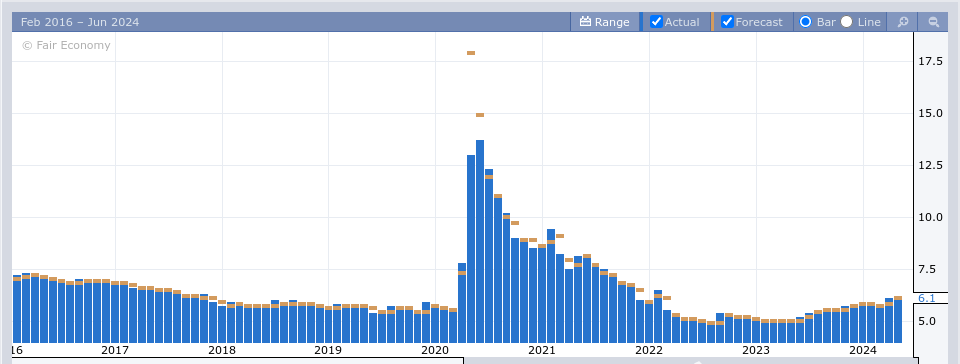
Task: Click the orange forecast marker just below 15.0
Action: click(x=480, y=115)
